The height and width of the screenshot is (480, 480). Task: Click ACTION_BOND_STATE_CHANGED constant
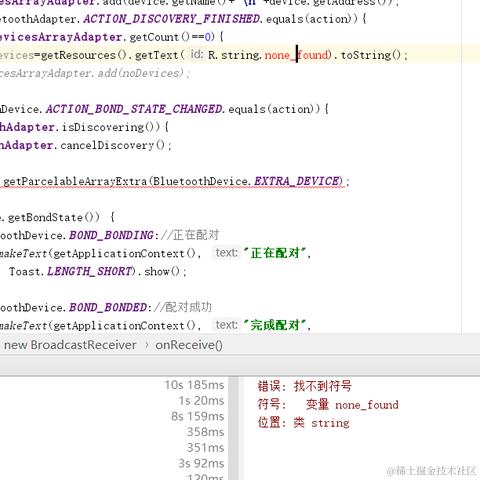click(134, 109)
